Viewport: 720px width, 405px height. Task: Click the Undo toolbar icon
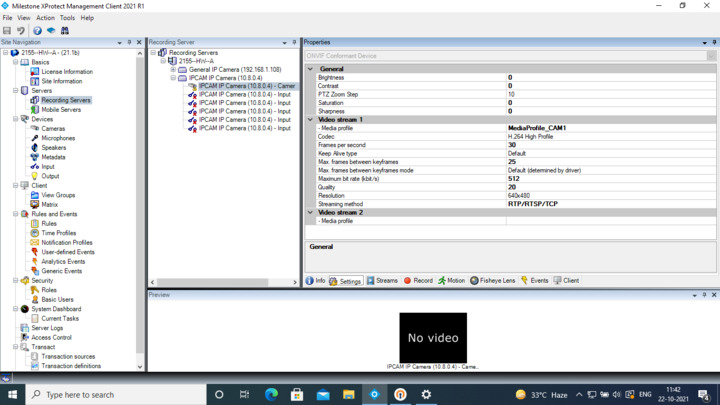click(21, 30)
